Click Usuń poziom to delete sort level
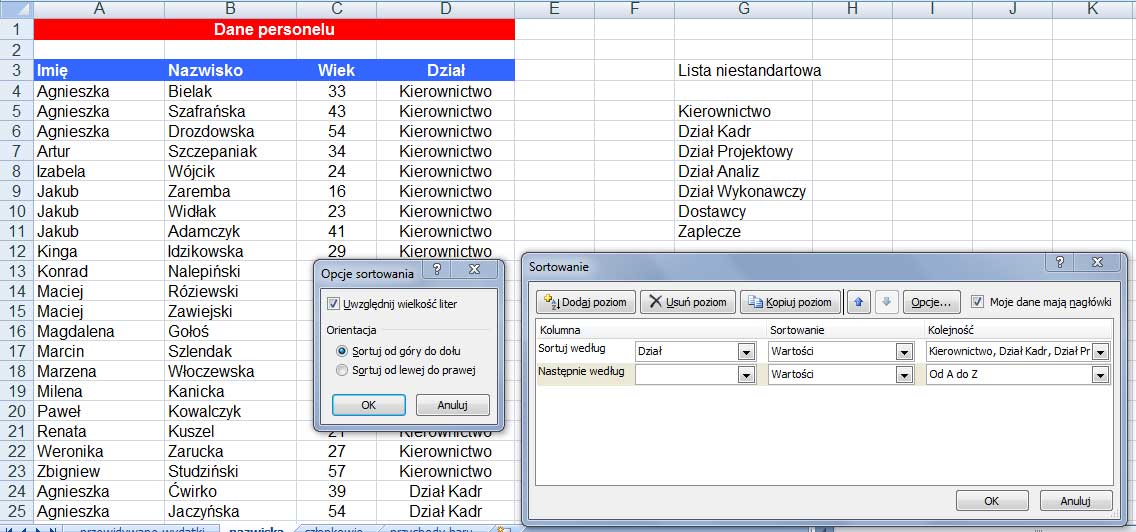 688,302
